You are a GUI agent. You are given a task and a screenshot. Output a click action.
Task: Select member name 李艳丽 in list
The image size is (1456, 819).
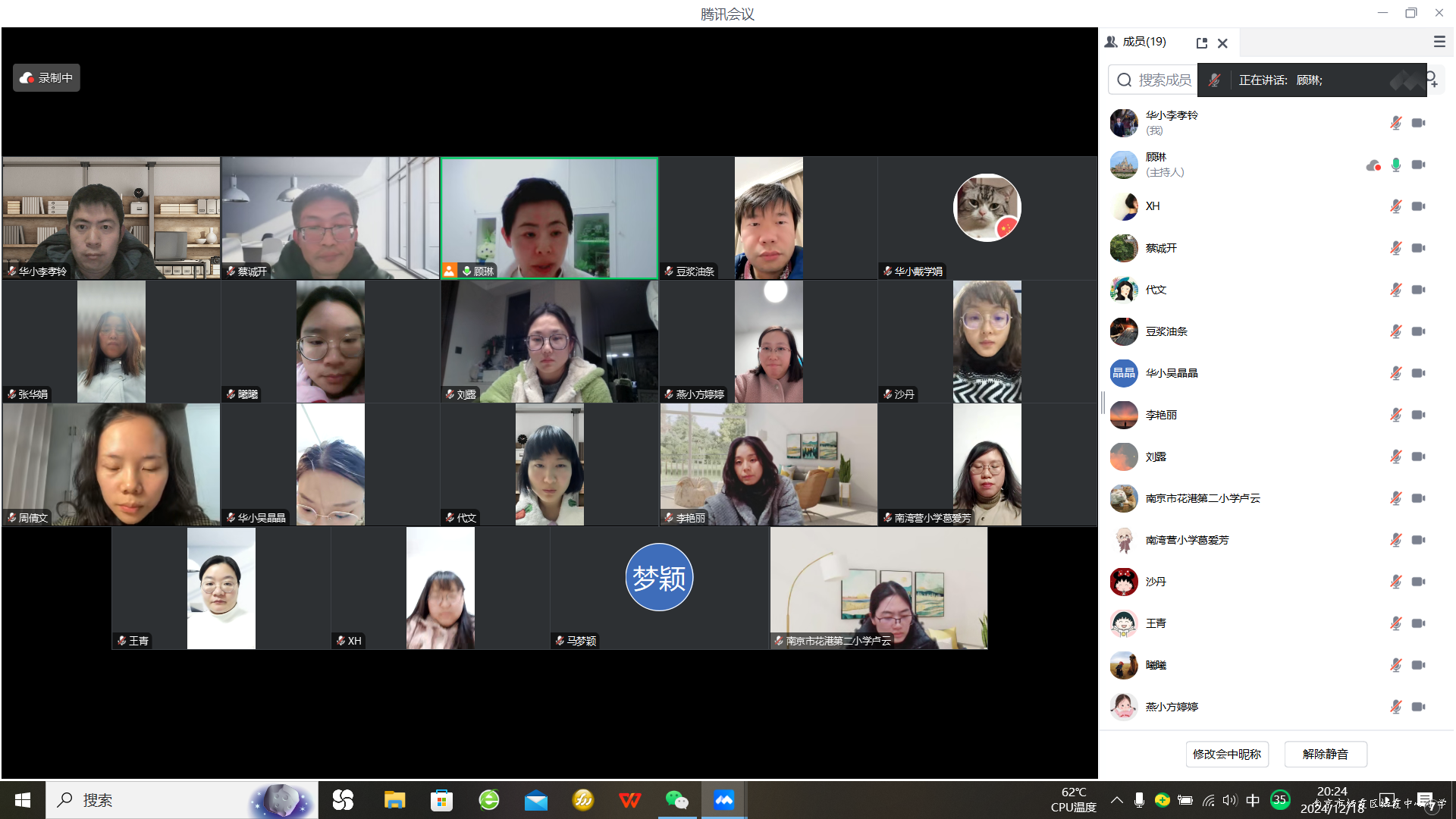(1161, 415)
